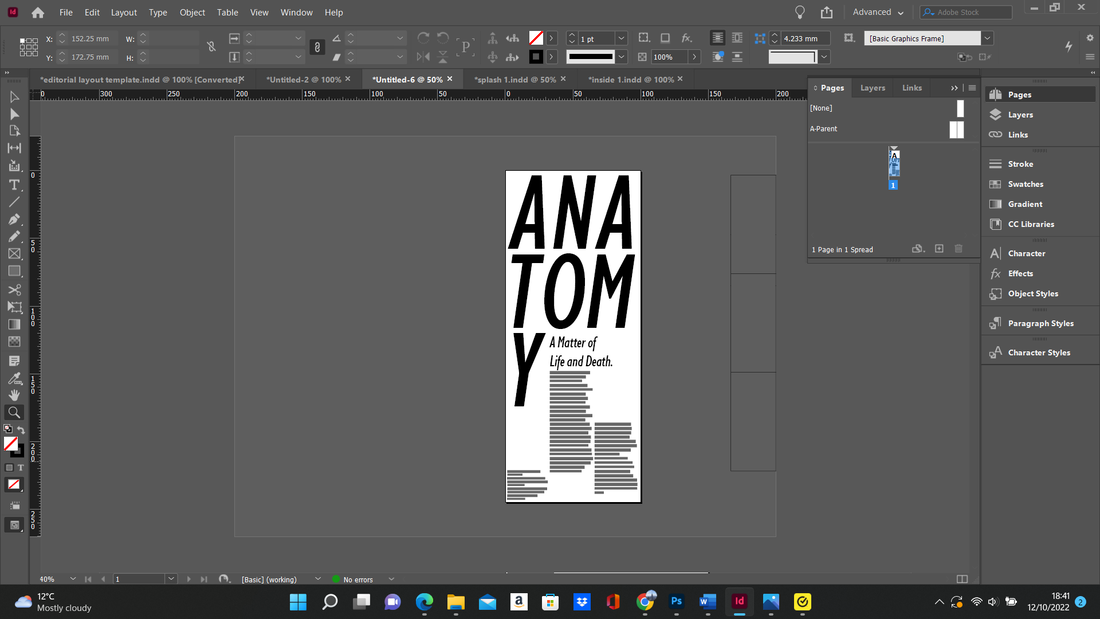Activate the Gap tool
Viewport: 1100px width, 619px height.
click(14, 148)
